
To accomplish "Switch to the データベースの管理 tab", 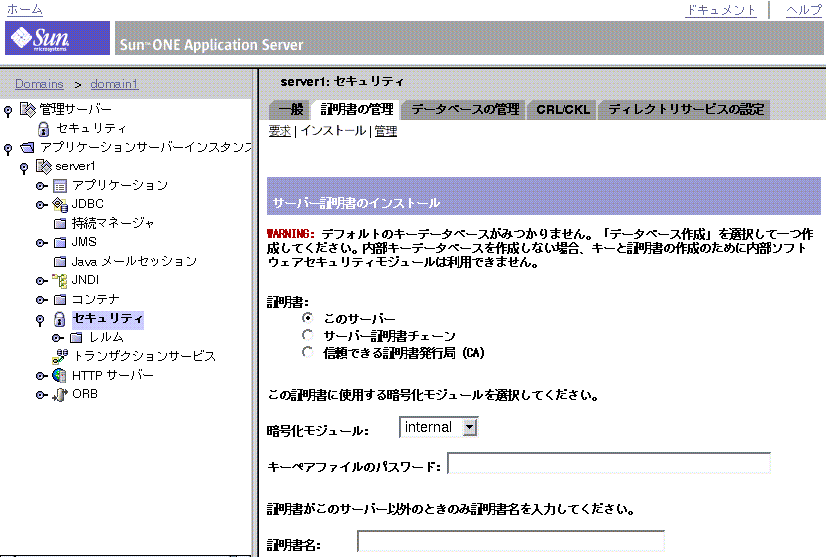I will pyautogui.click(x=465, y=110).
